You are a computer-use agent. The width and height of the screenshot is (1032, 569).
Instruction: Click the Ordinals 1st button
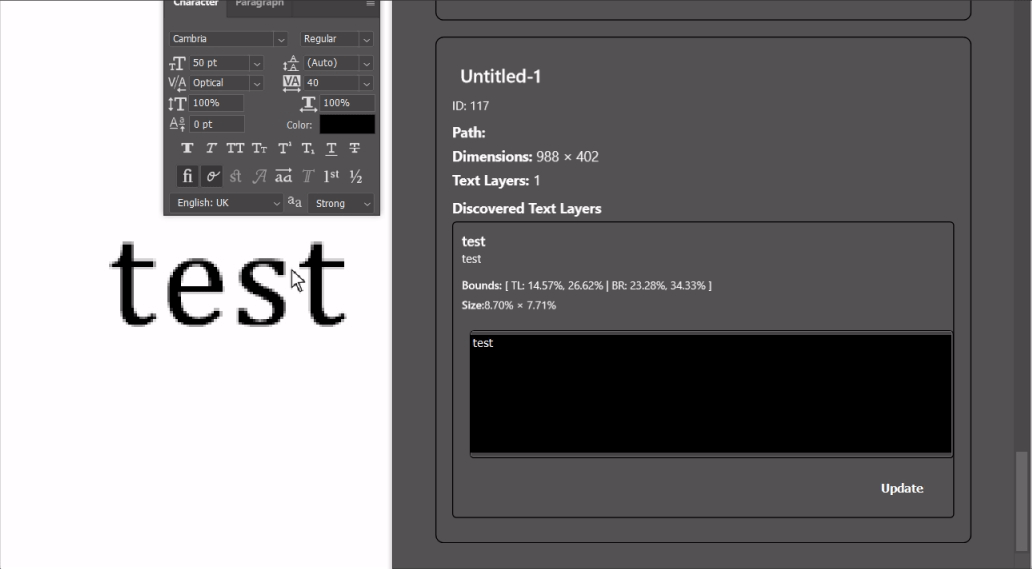tap(331, 176)
